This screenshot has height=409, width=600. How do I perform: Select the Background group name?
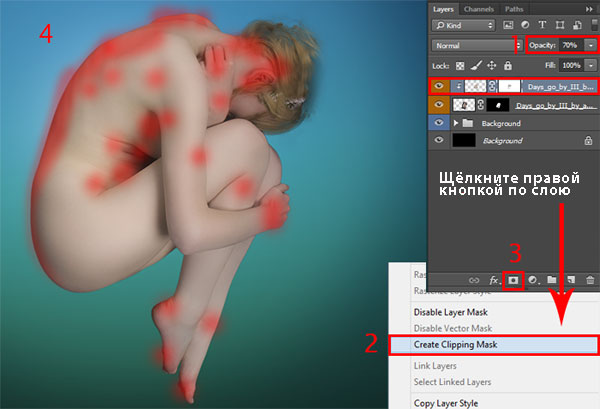[501, 123]
